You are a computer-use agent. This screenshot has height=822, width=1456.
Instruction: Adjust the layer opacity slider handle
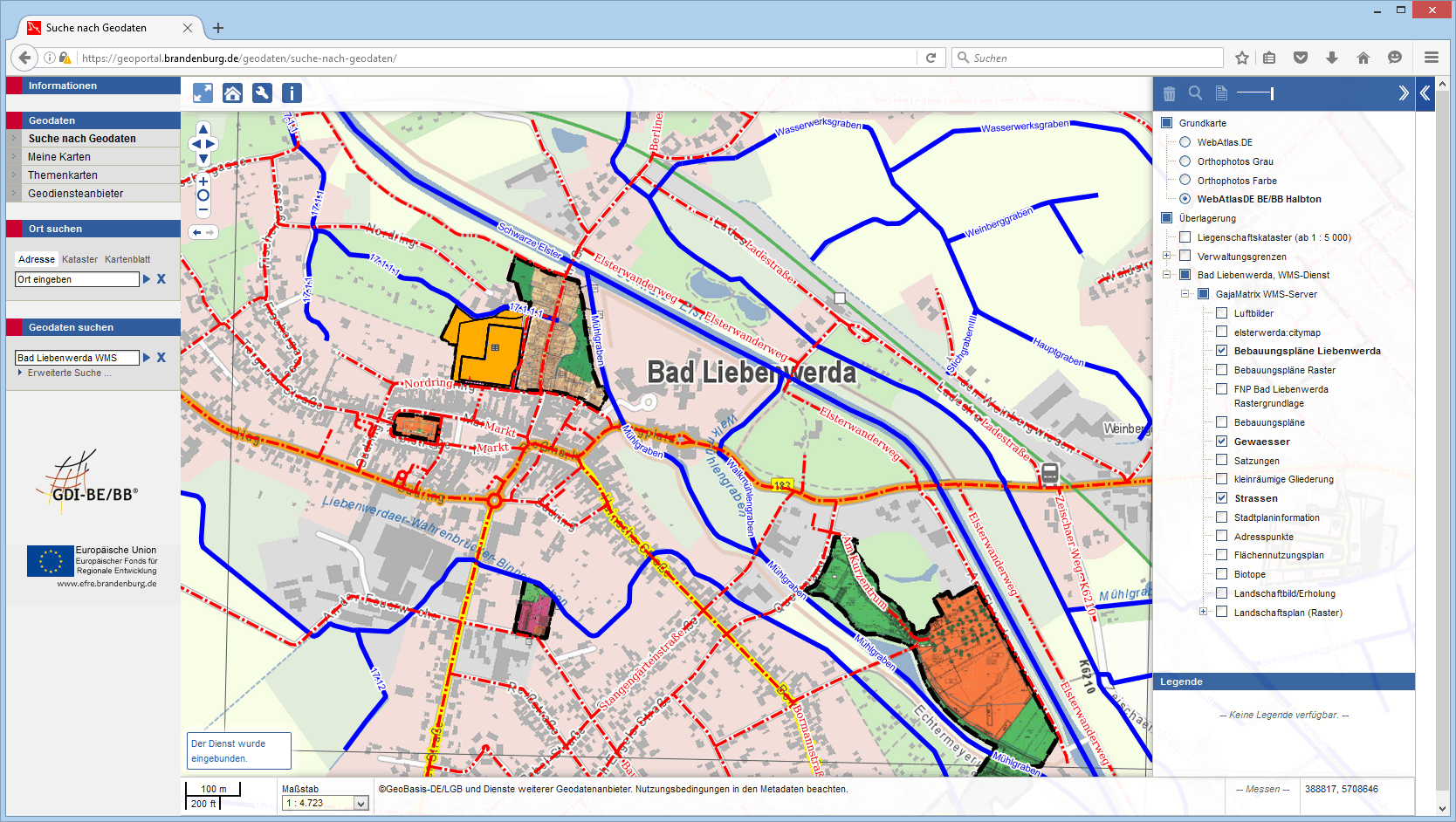(1272, 93)
